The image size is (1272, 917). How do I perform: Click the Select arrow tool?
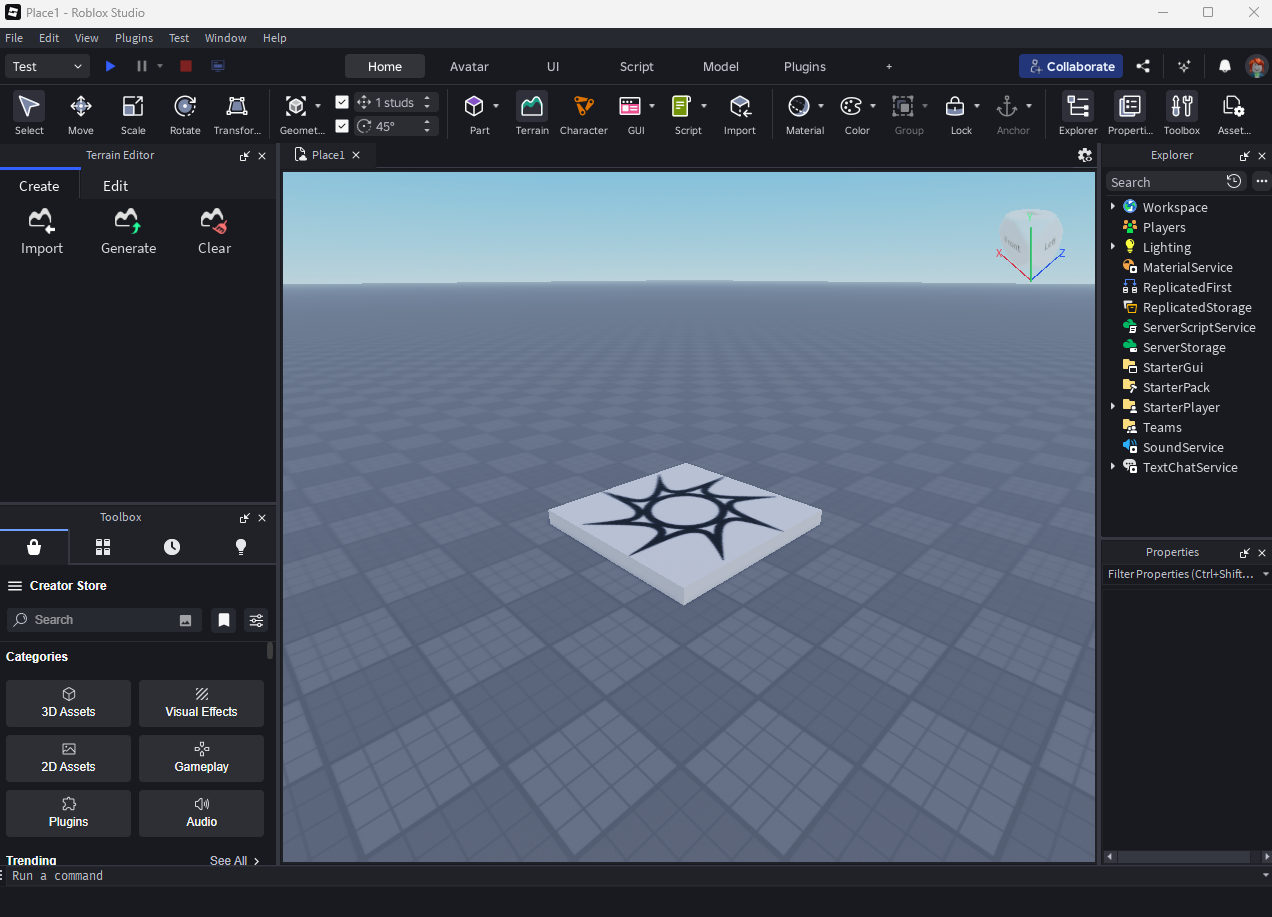click(x=29, y=114)
